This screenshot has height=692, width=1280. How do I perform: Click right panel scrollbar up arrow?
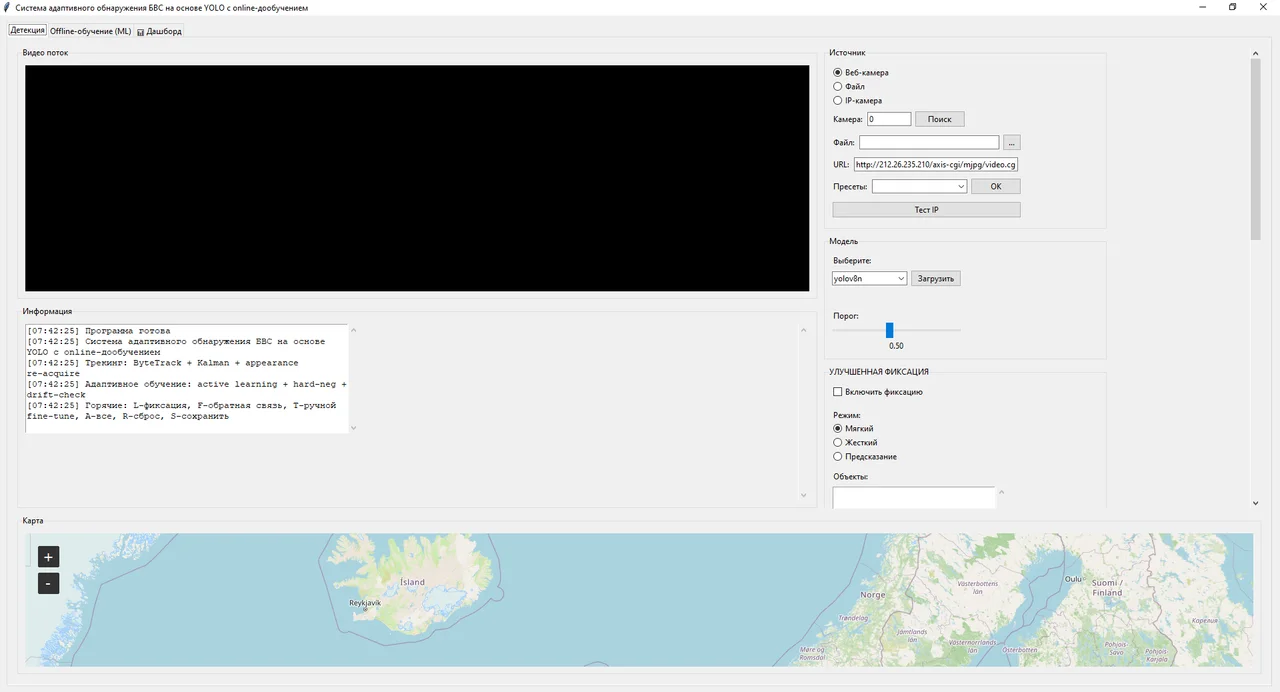tap(1255, 53)
